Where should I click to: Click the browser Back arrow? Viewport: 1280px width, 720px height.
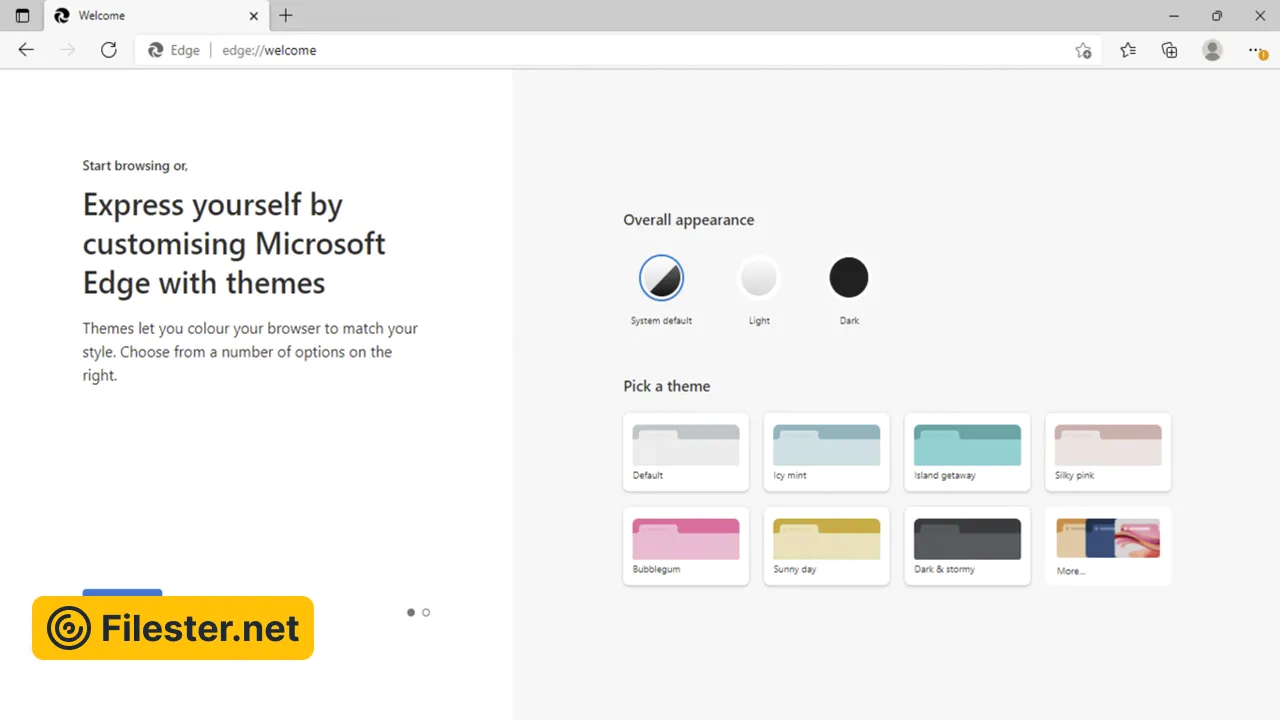(x=26, y=50)
